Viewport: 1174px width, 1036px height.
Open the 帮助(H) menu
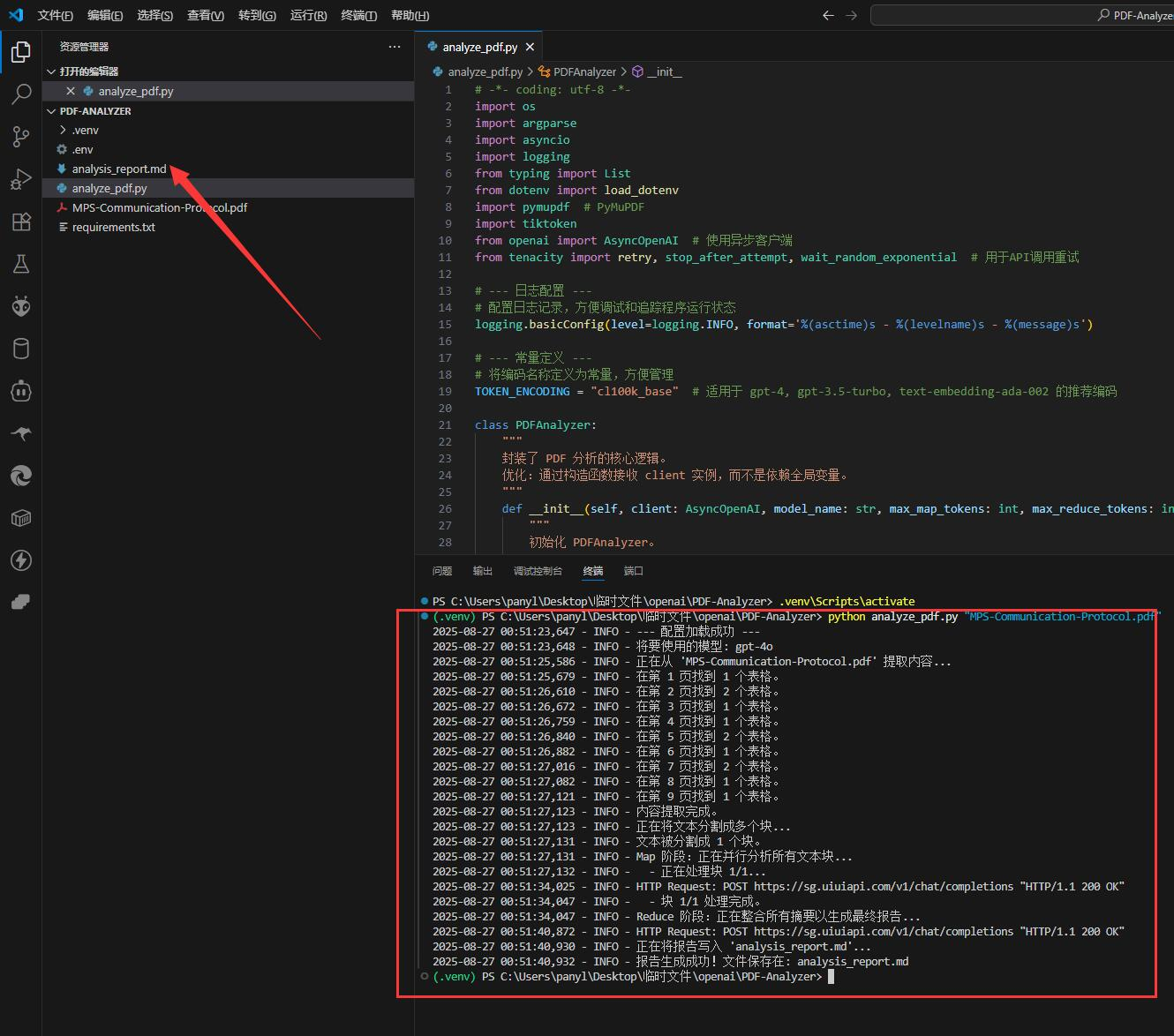410,15
